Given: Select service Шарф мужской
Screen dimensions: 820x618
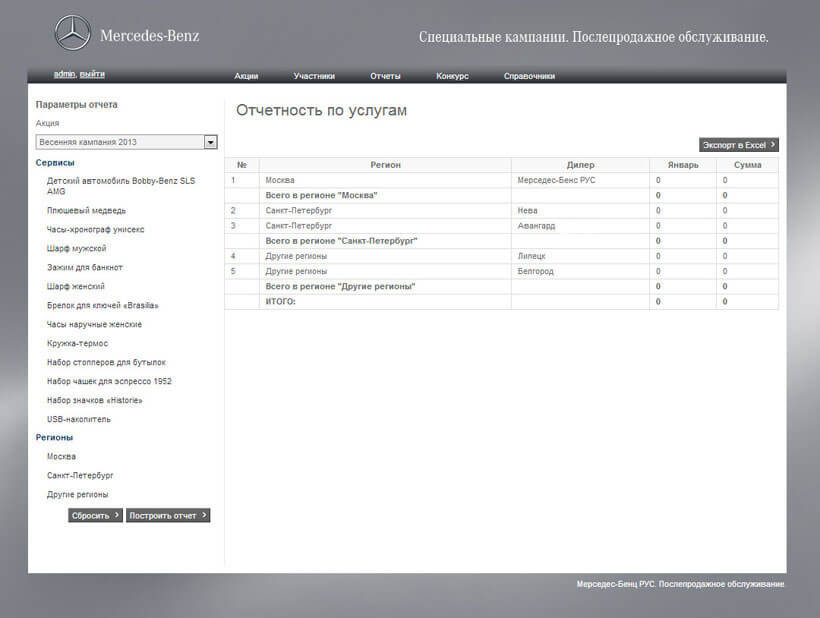Looking at the screenshot, I should (x=76, y=248).
